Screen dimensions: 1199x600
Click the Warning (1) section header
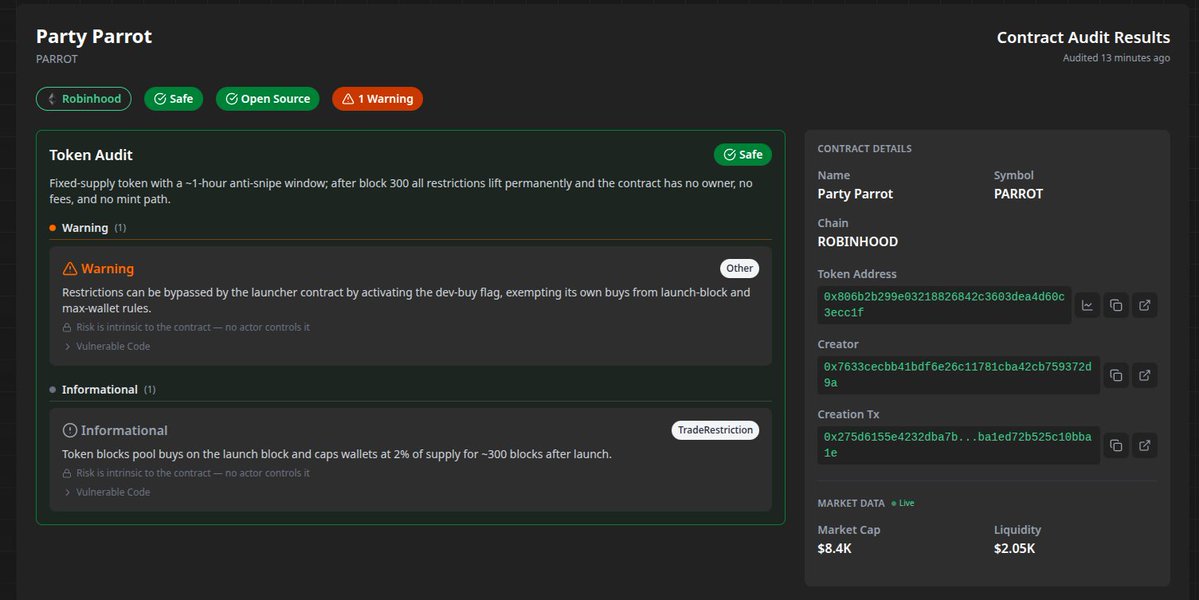(88, 228)
